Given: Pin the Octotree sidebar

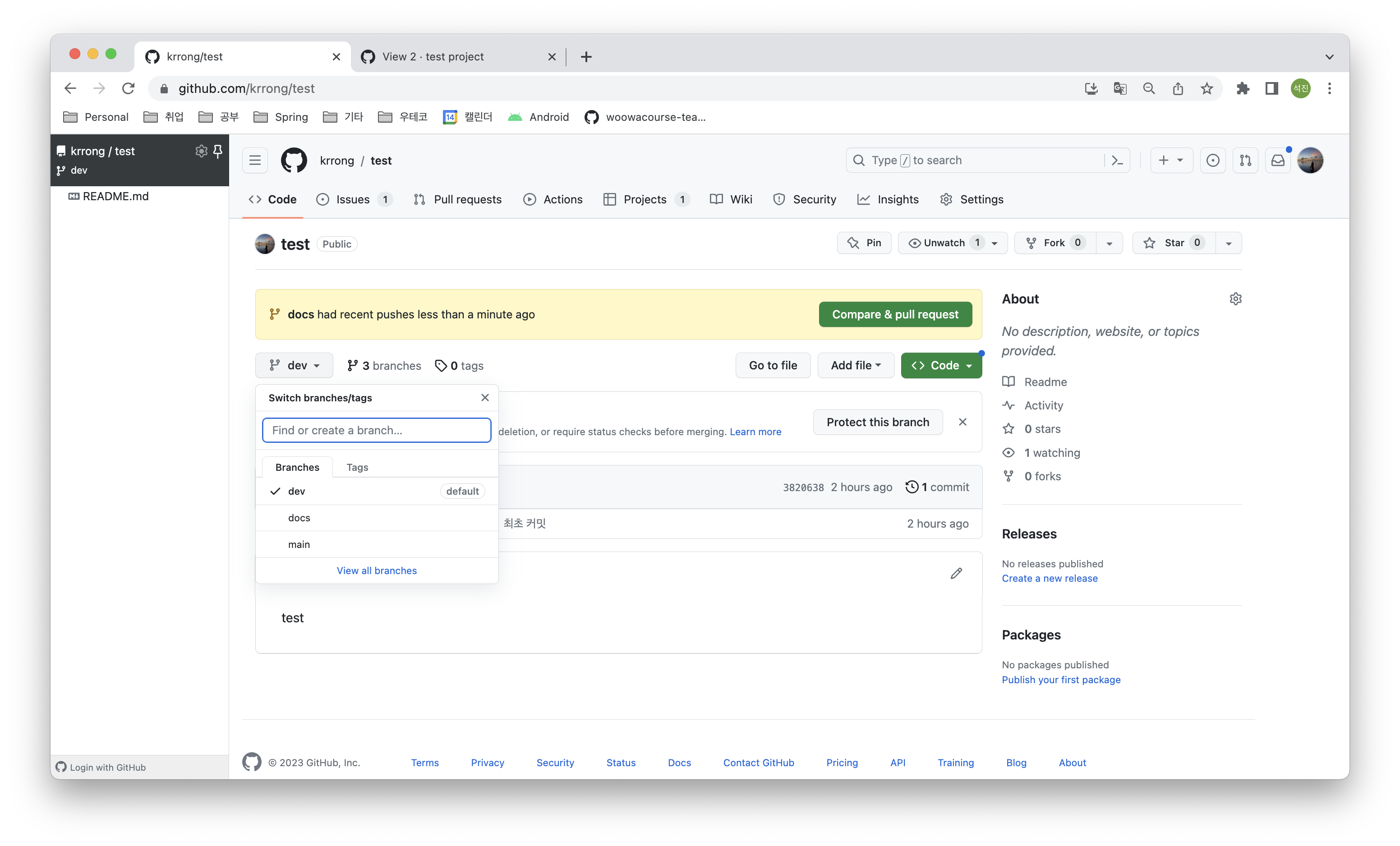Looking at the screenshot, I should 217,151.
